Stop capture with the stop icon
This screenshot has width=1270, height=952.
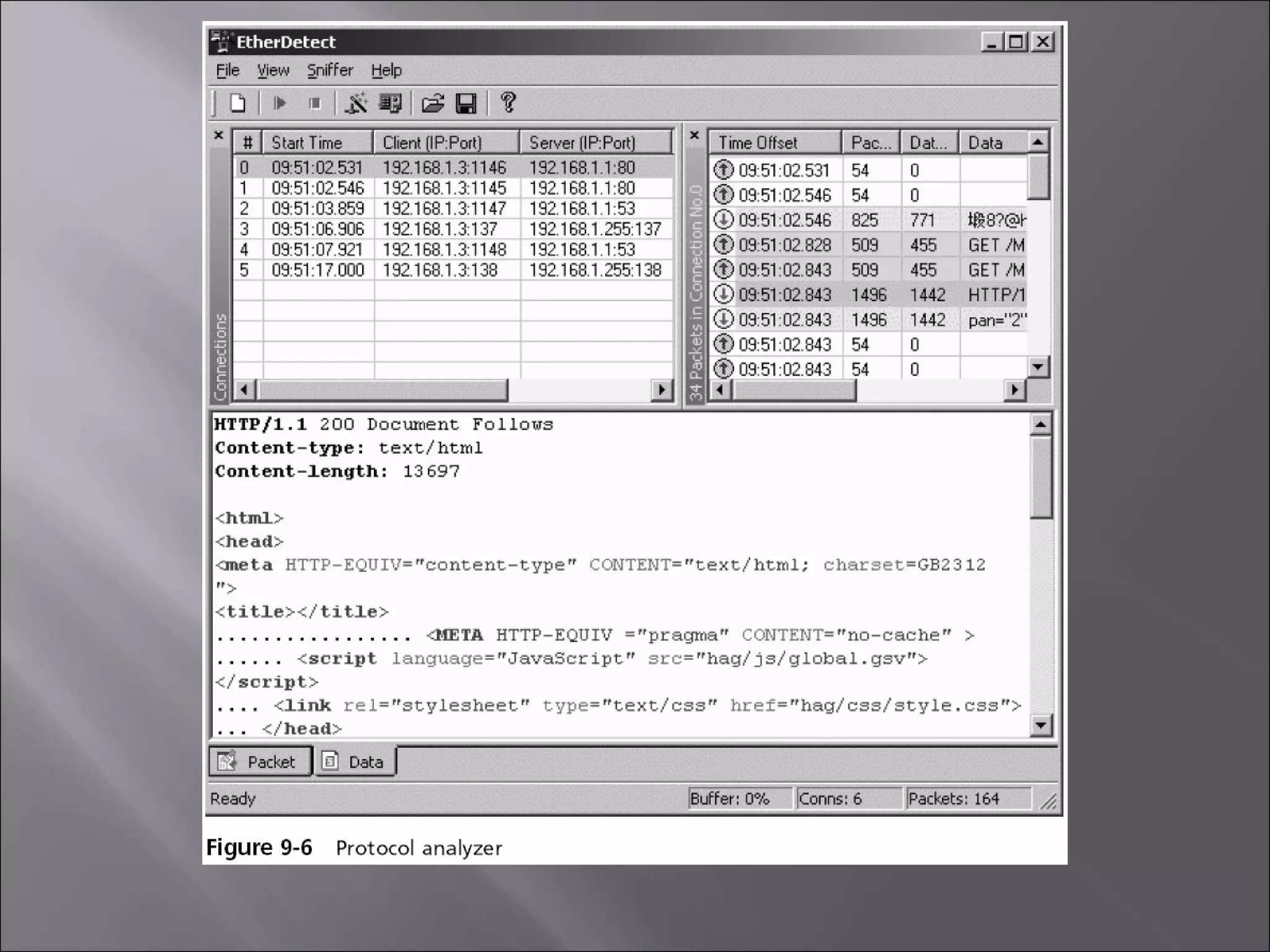click(x=315, y=103)
